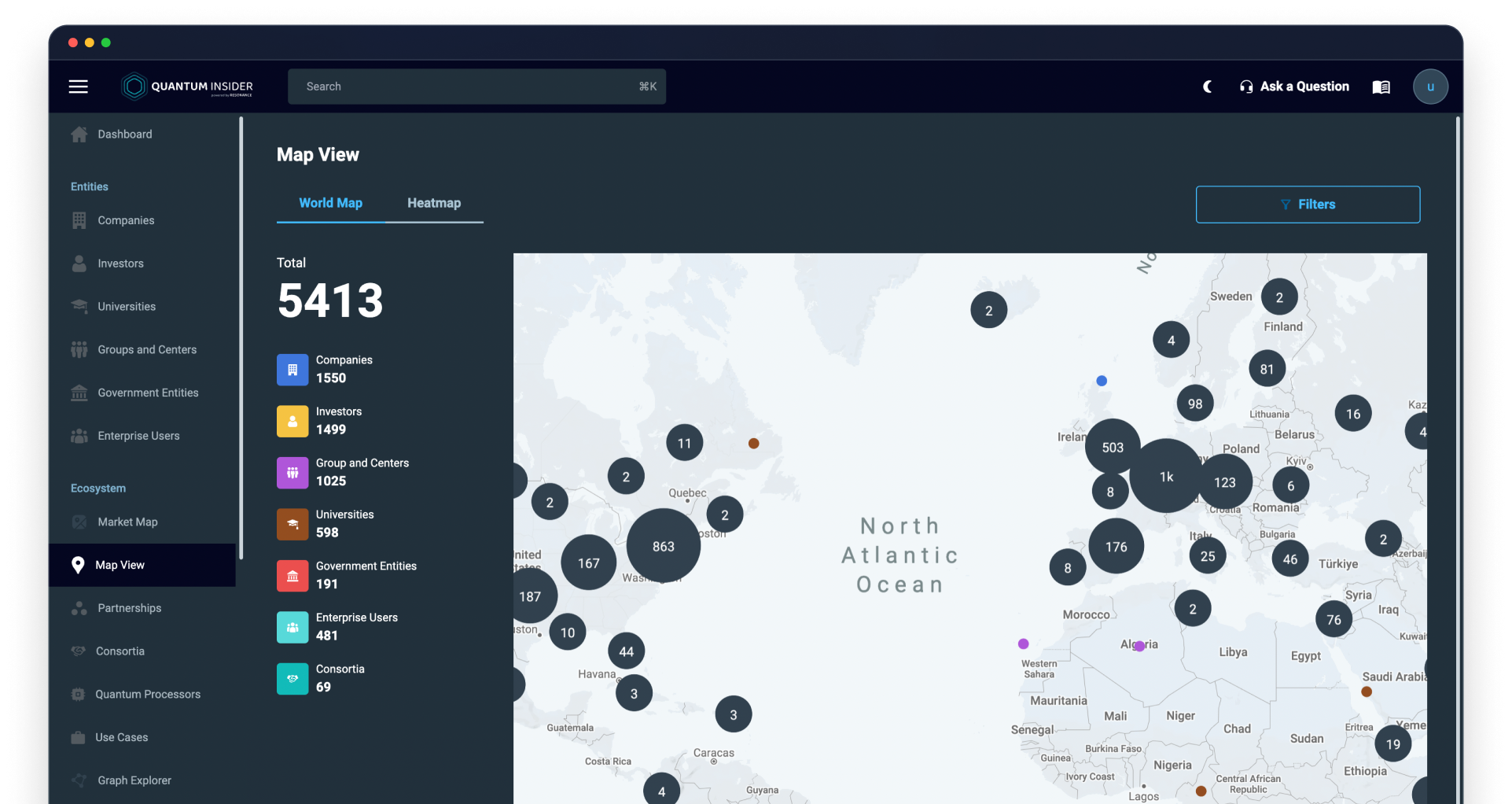
Task: Click the 76 map cluster near Syria
Action: pos(1334,619)
